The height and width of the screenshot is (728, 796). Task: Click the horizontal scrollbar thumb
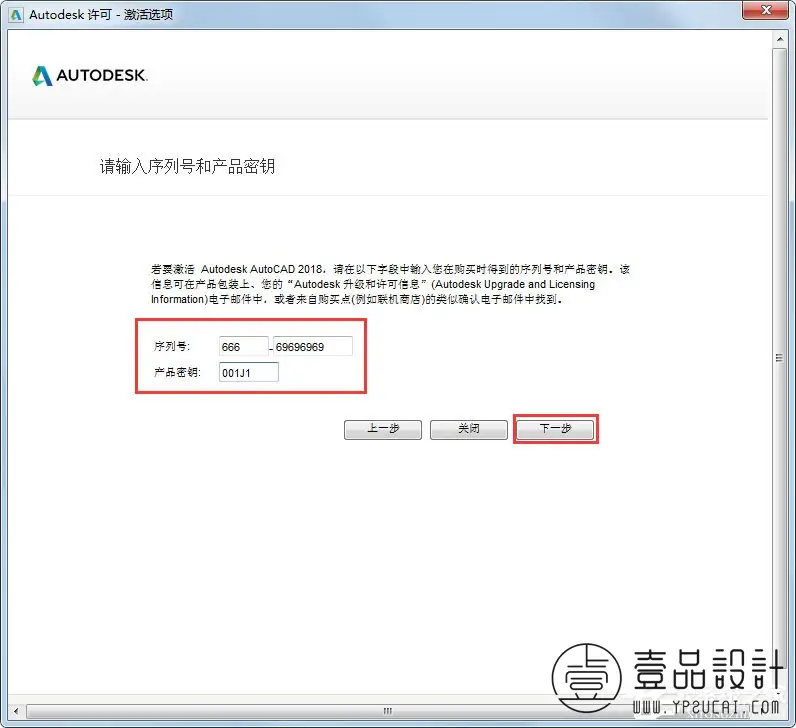(x=387, y=711)
